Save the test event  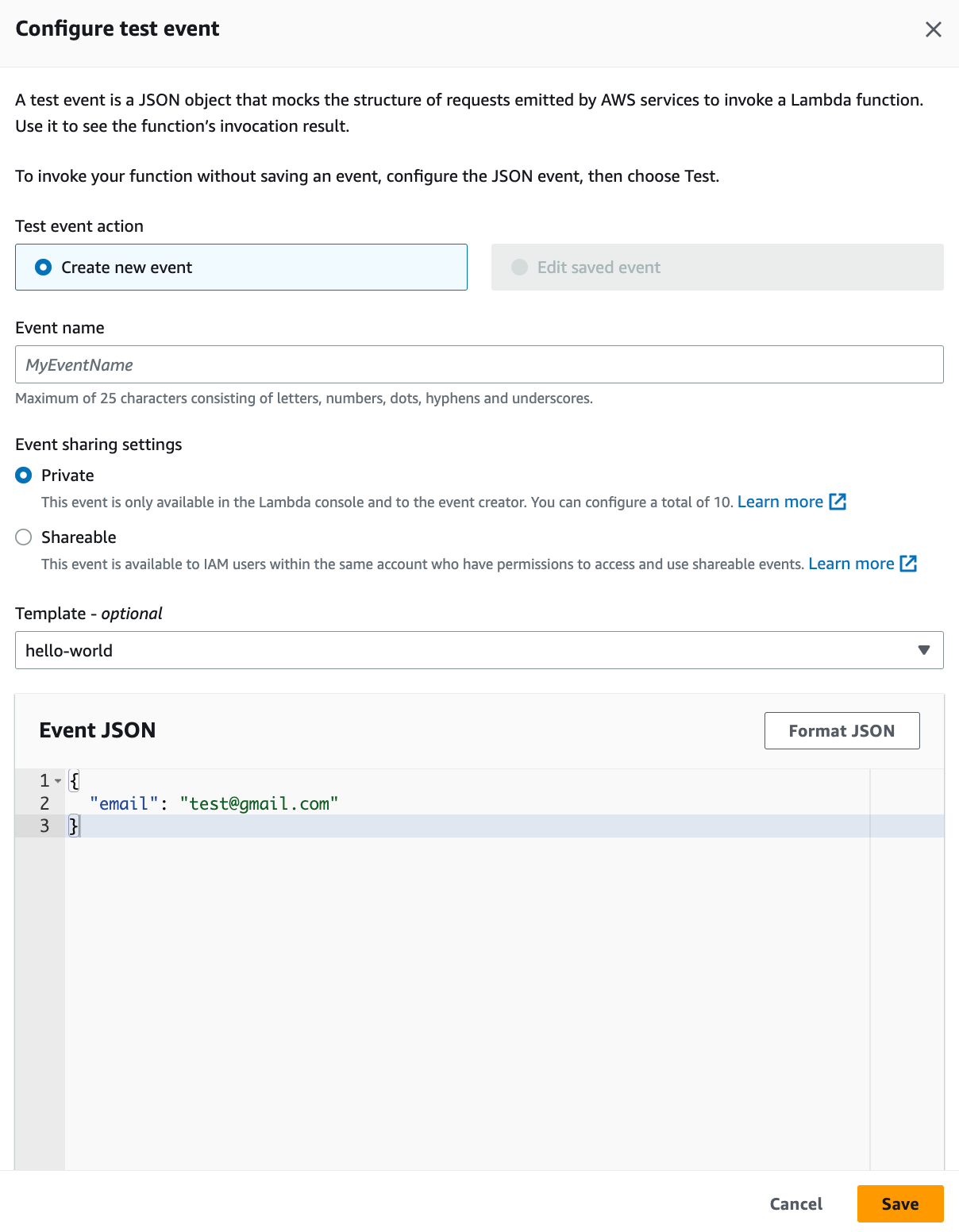pos(900,1203)
